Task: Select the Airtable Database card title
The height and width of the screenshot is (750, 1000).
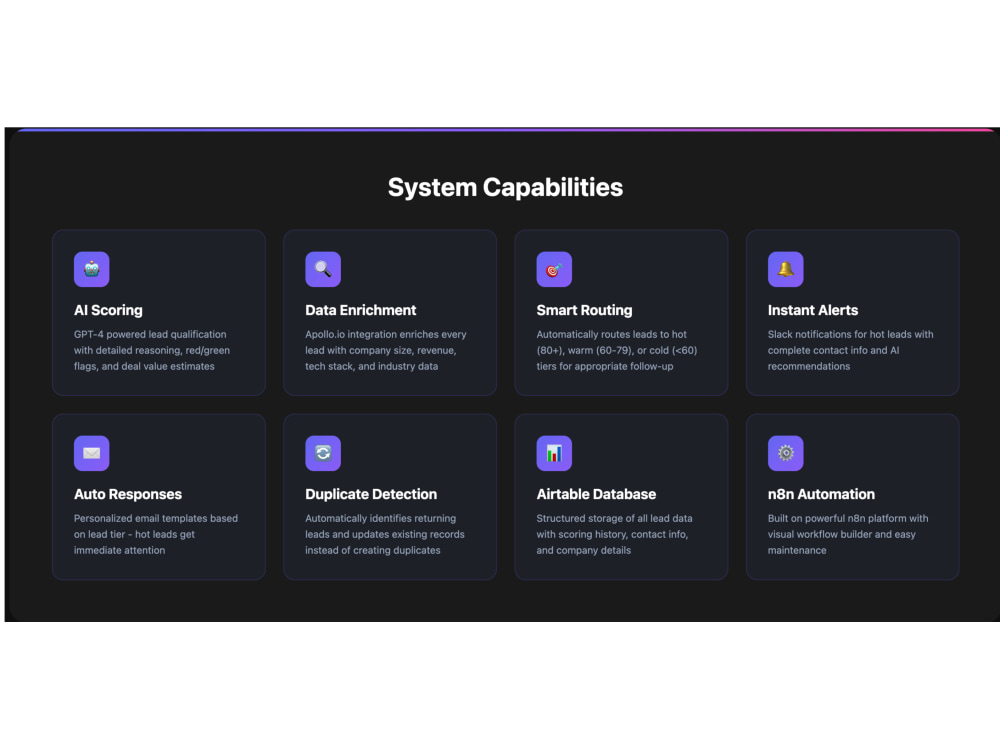Action: [596, 494]
